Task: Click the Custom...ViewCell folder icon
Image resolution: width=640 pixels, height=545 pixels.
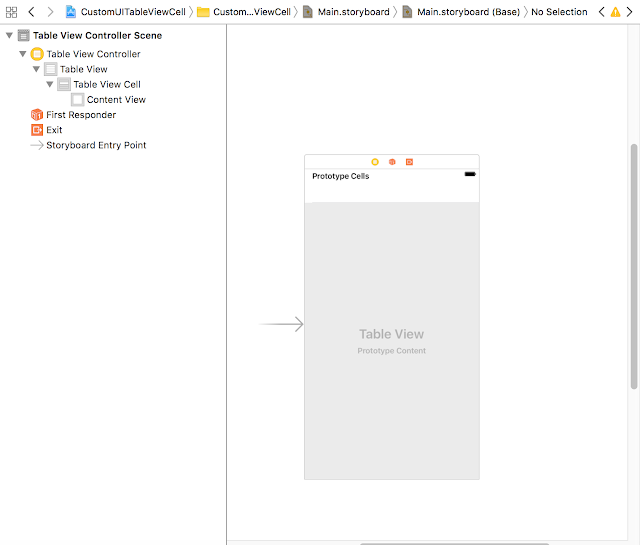Action: pyautogui.click(x=203, y=12)
